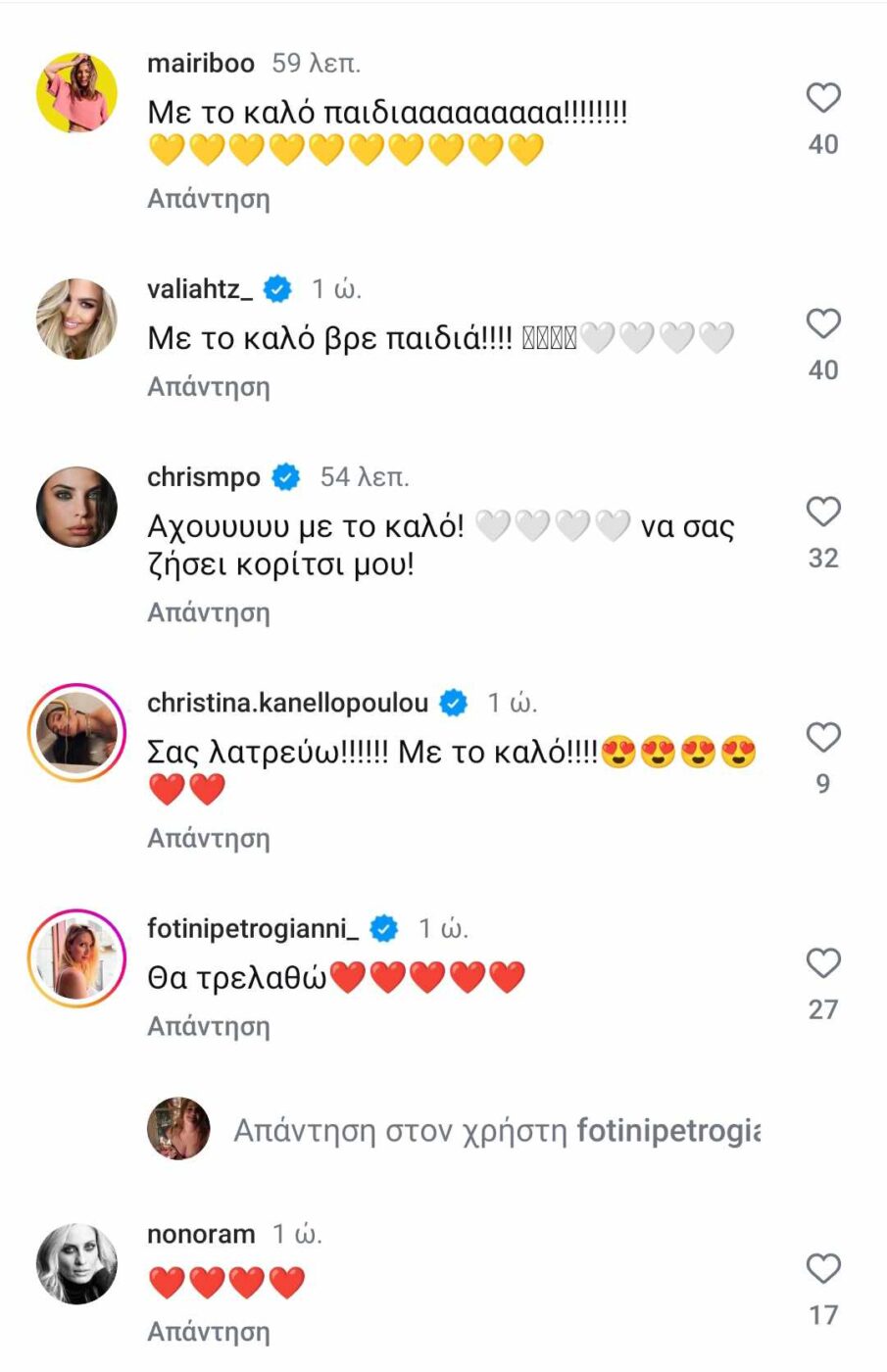Like mairiboo's comment with the heart icon
This screenshot has width=887, height=1372.
823,98
